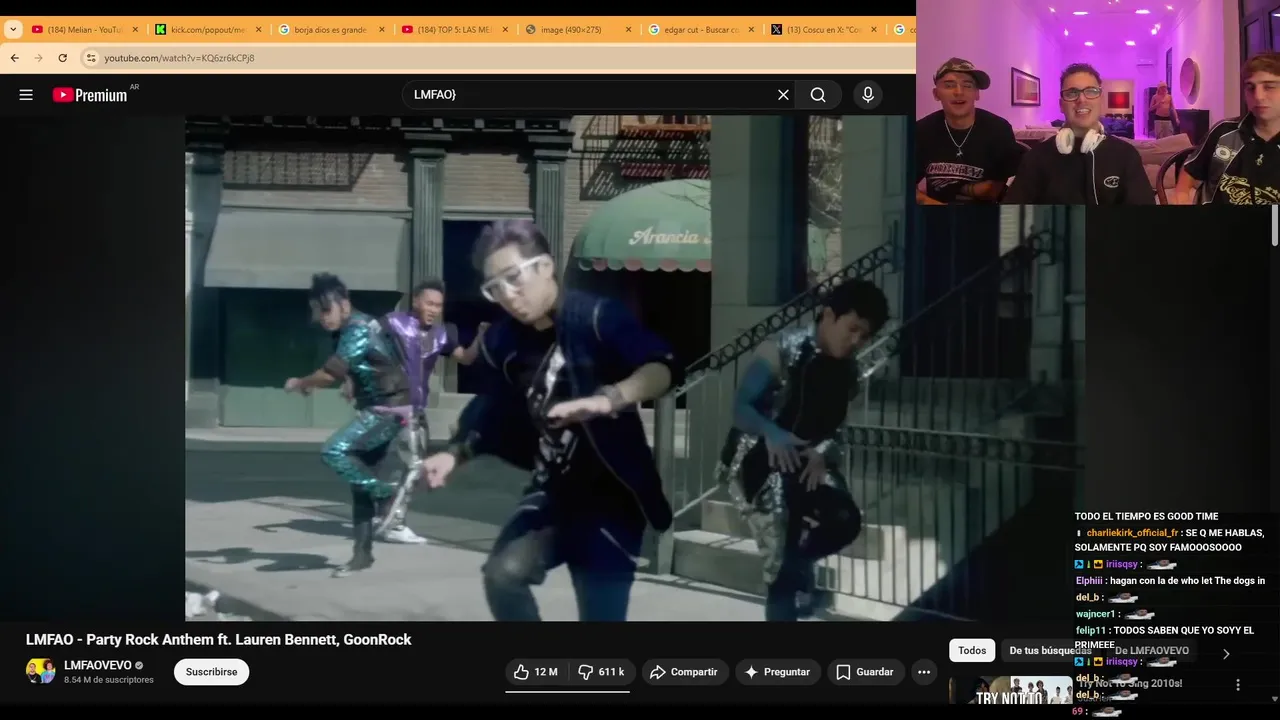
Task: Click 8.54 M de suscriptores text
Action: [109, 680]
